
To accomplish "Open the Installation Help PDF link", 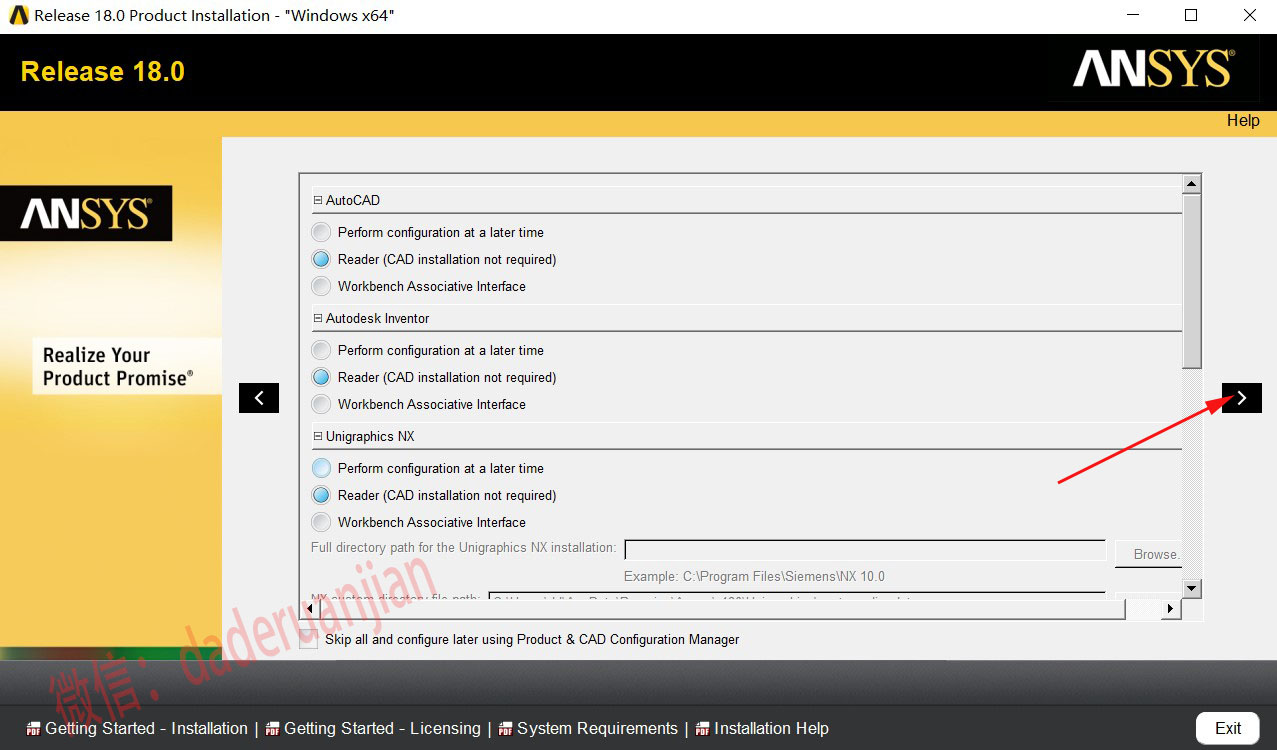I will click(771, 728).
